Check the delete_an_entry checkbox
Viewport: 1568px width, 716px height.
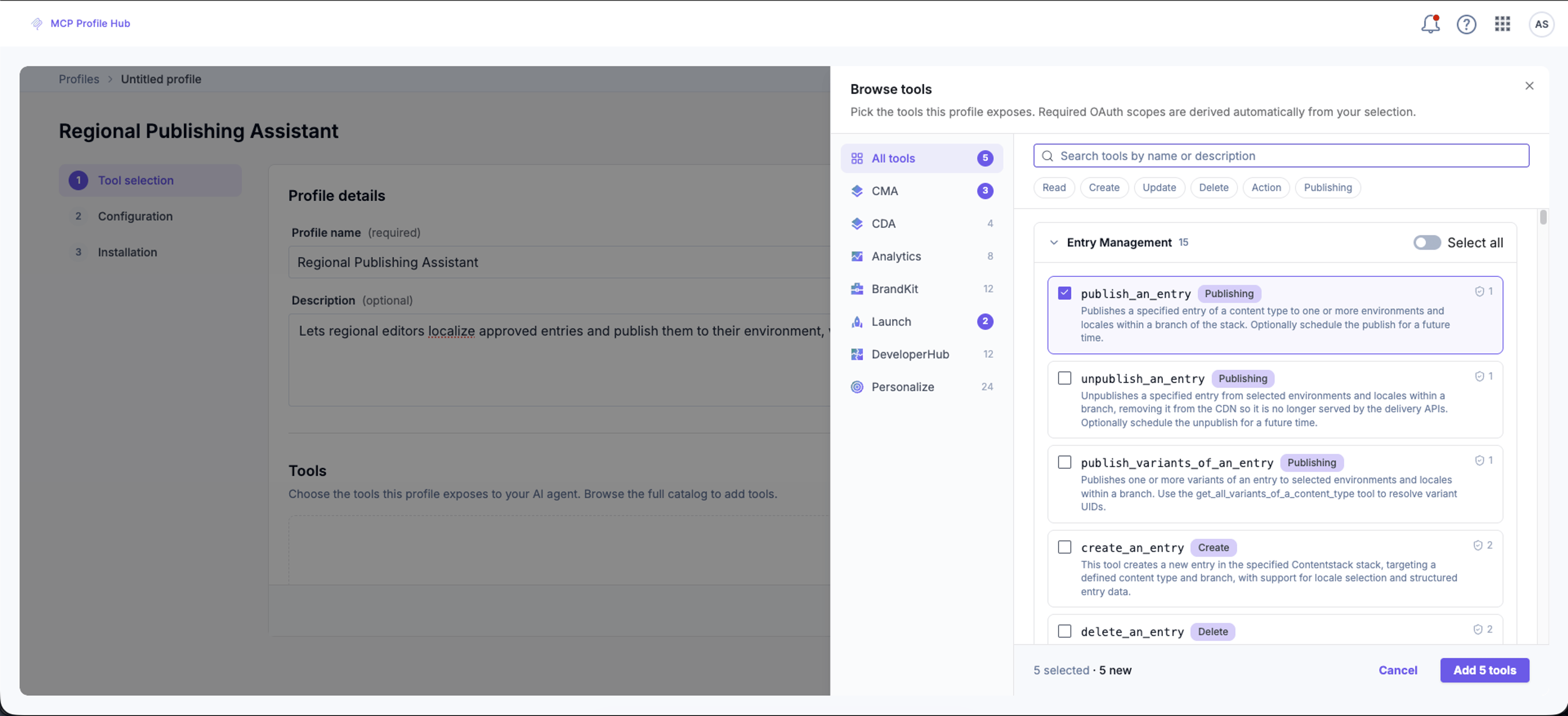[x=1064, y=631]
